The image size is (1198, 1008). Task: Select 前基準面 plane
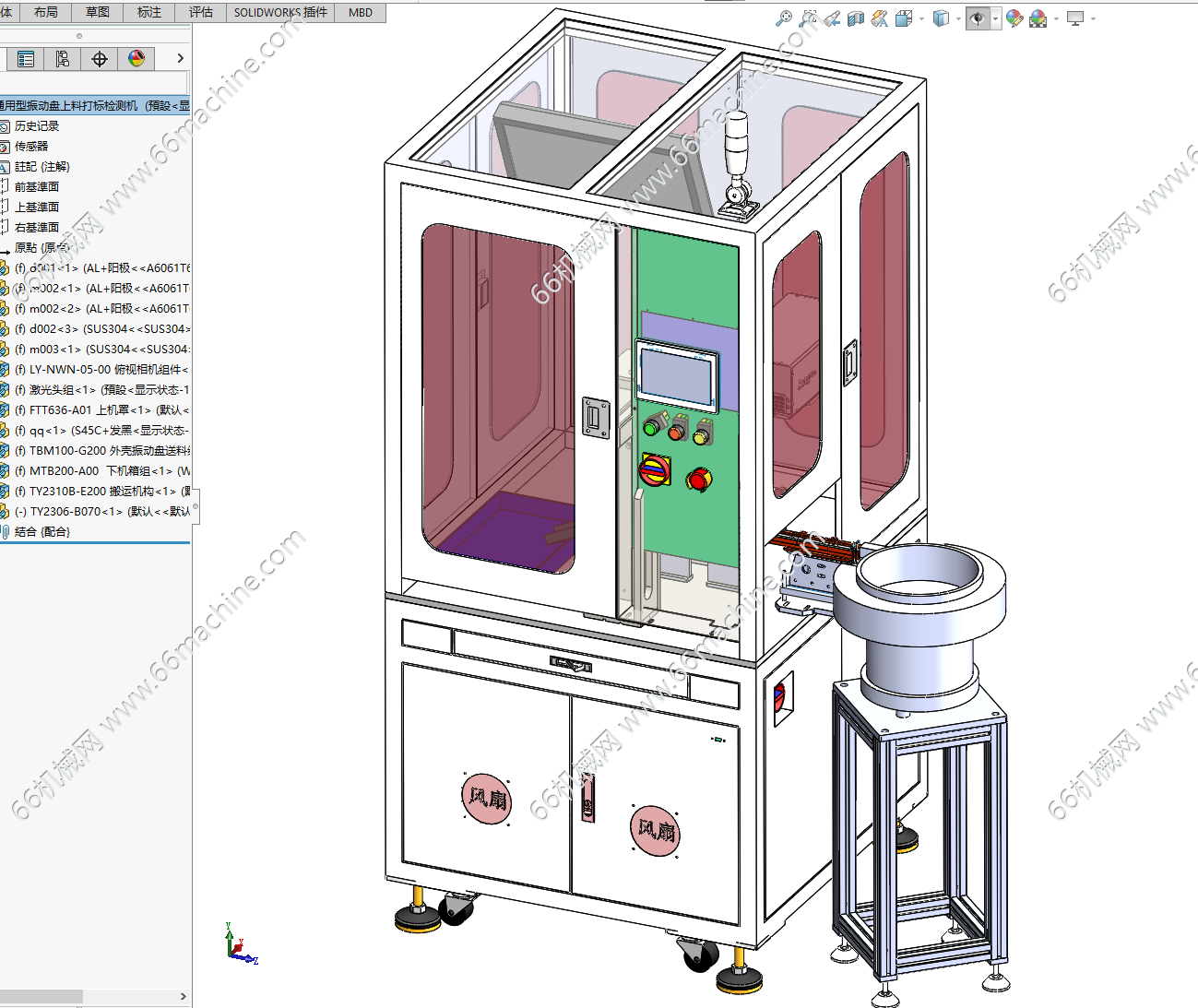pos(37,187)
